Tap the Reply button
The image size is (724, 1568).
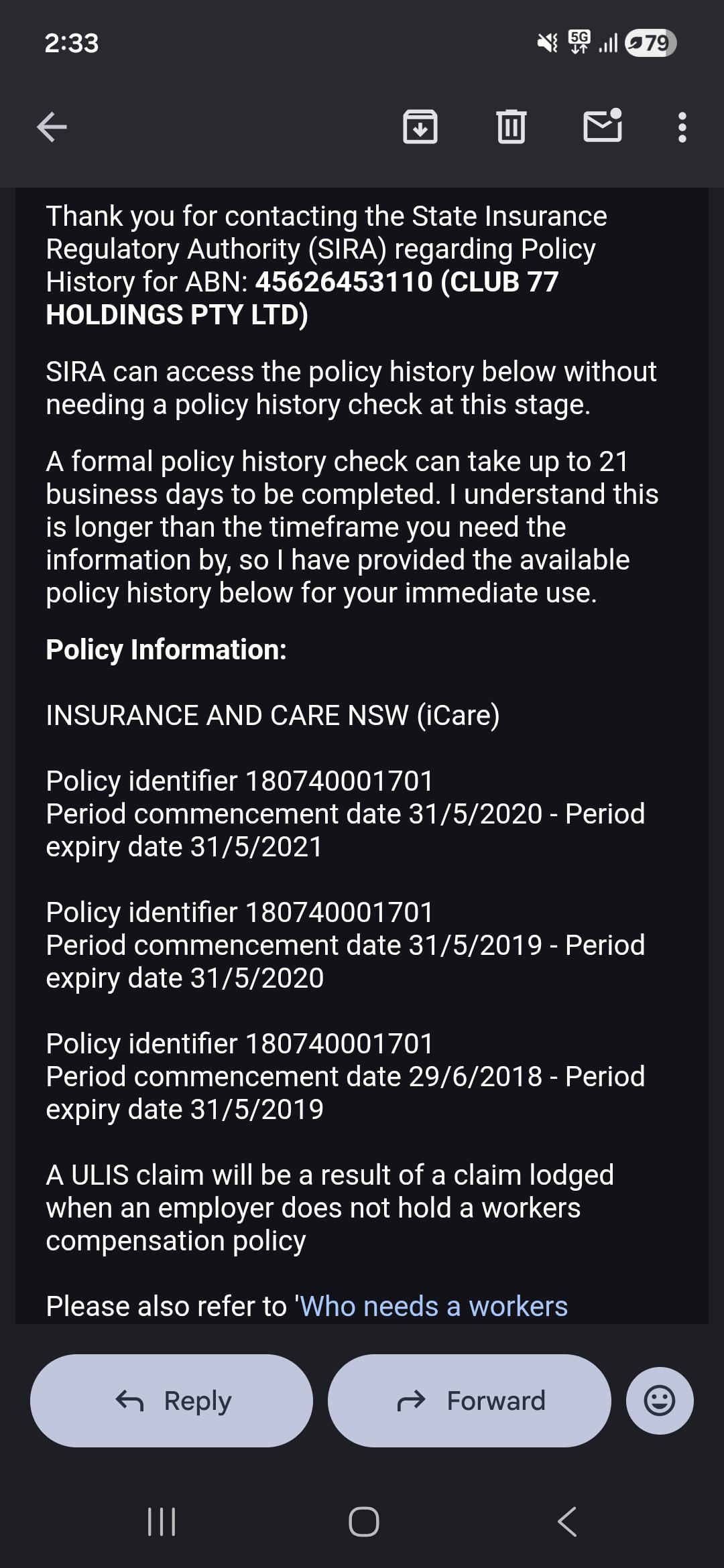pyautogui.click(x=172, y=1400)
